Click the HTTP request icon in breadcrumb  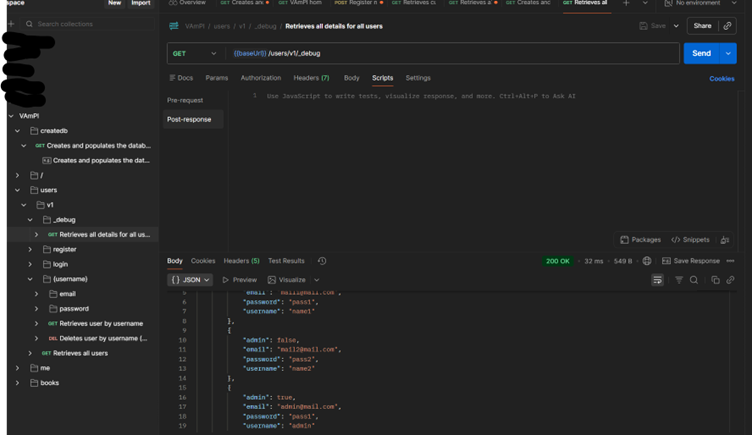click(x=174, y=26)
